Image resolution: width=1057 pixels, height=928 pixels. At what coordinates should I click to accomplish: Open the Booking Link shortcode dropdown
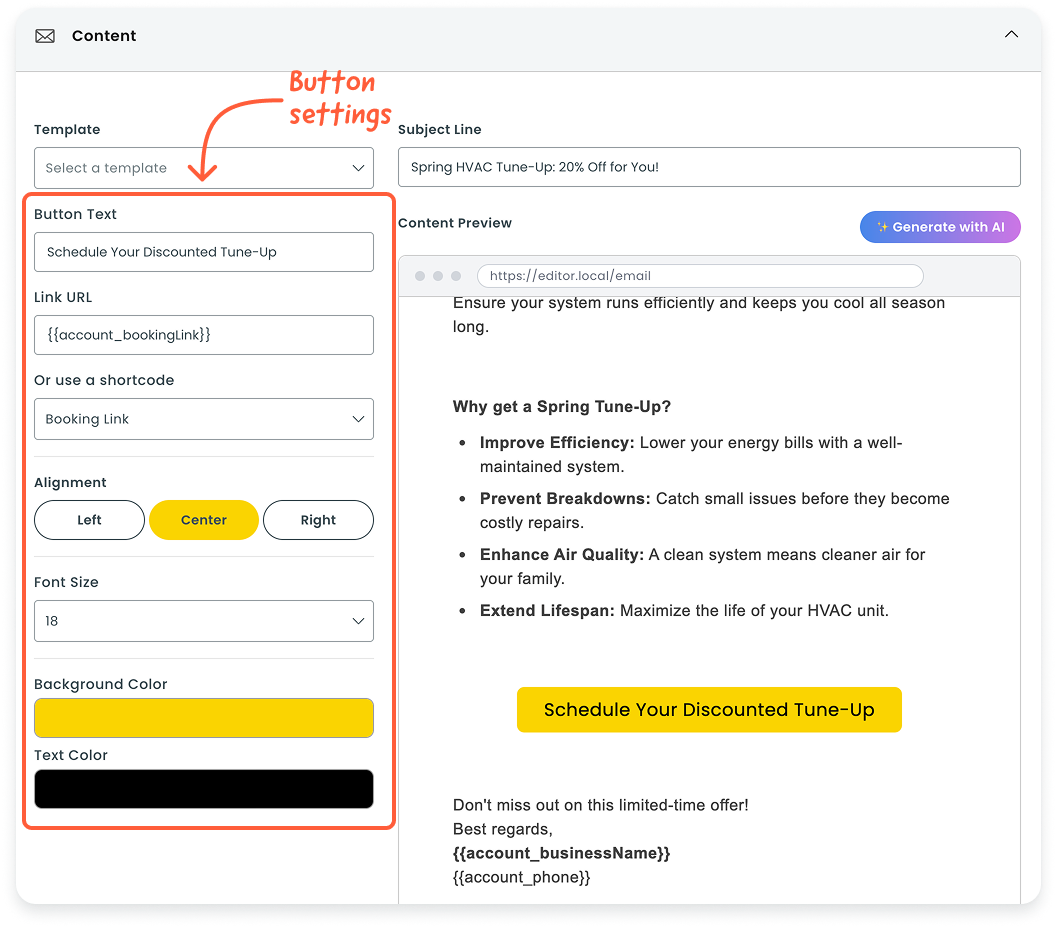pos(204,419)
